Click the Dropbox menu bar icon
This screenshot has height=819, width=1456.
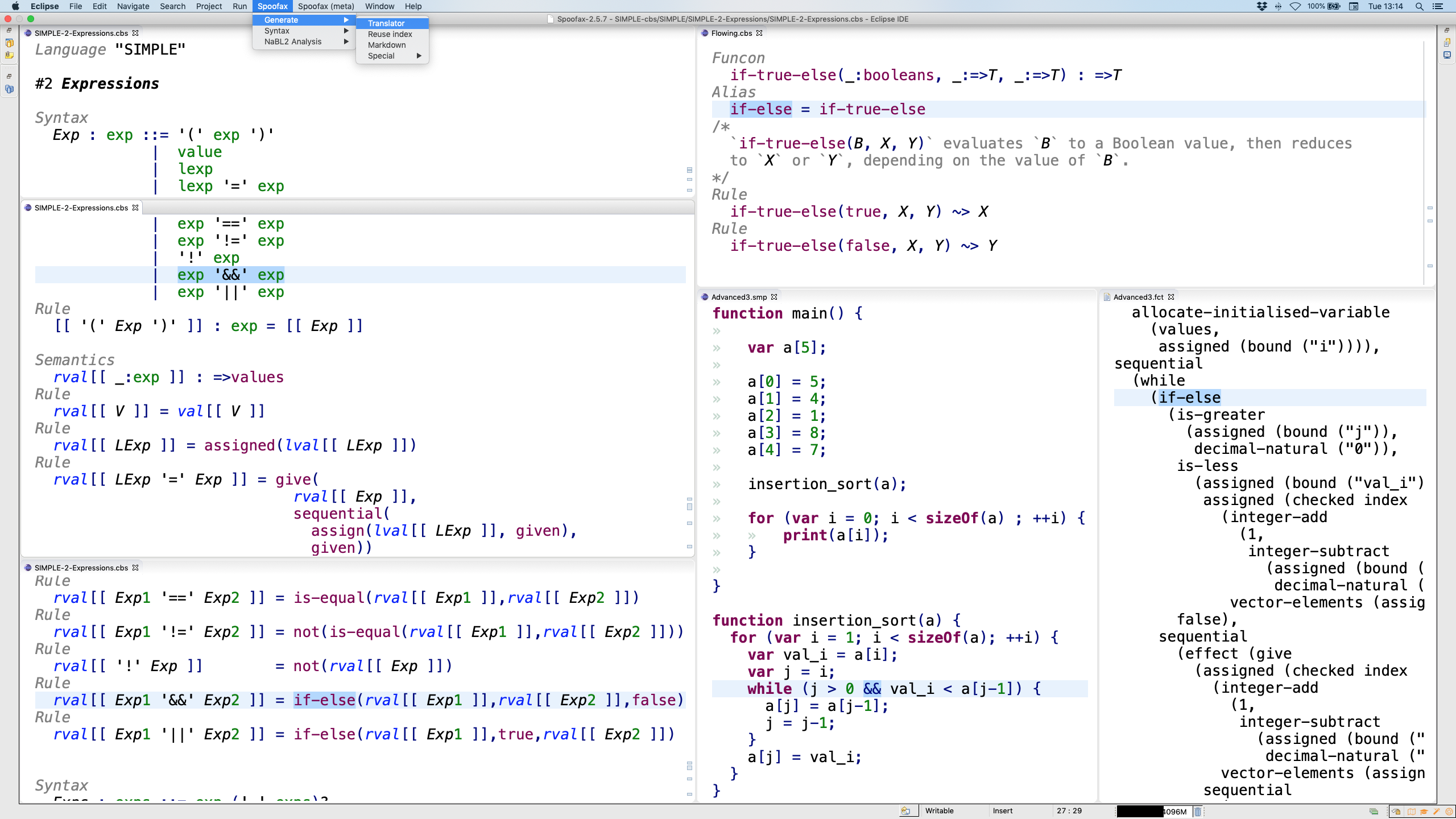[x=1261, y=6]
